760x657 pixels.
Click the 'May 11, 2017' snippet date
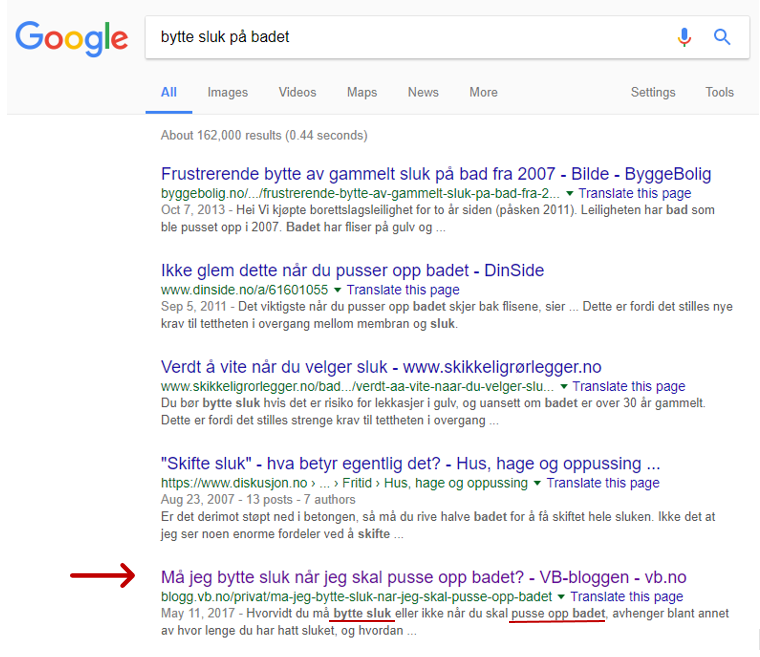[x=198, y=613]
